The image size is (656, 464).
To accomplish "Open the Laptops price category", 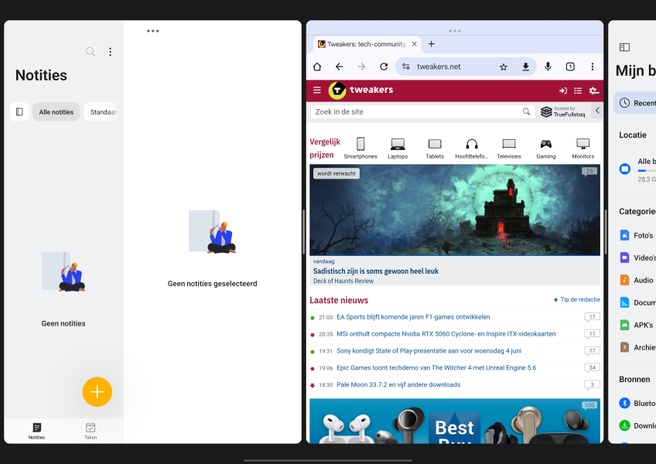I will [x=397, y=148].
